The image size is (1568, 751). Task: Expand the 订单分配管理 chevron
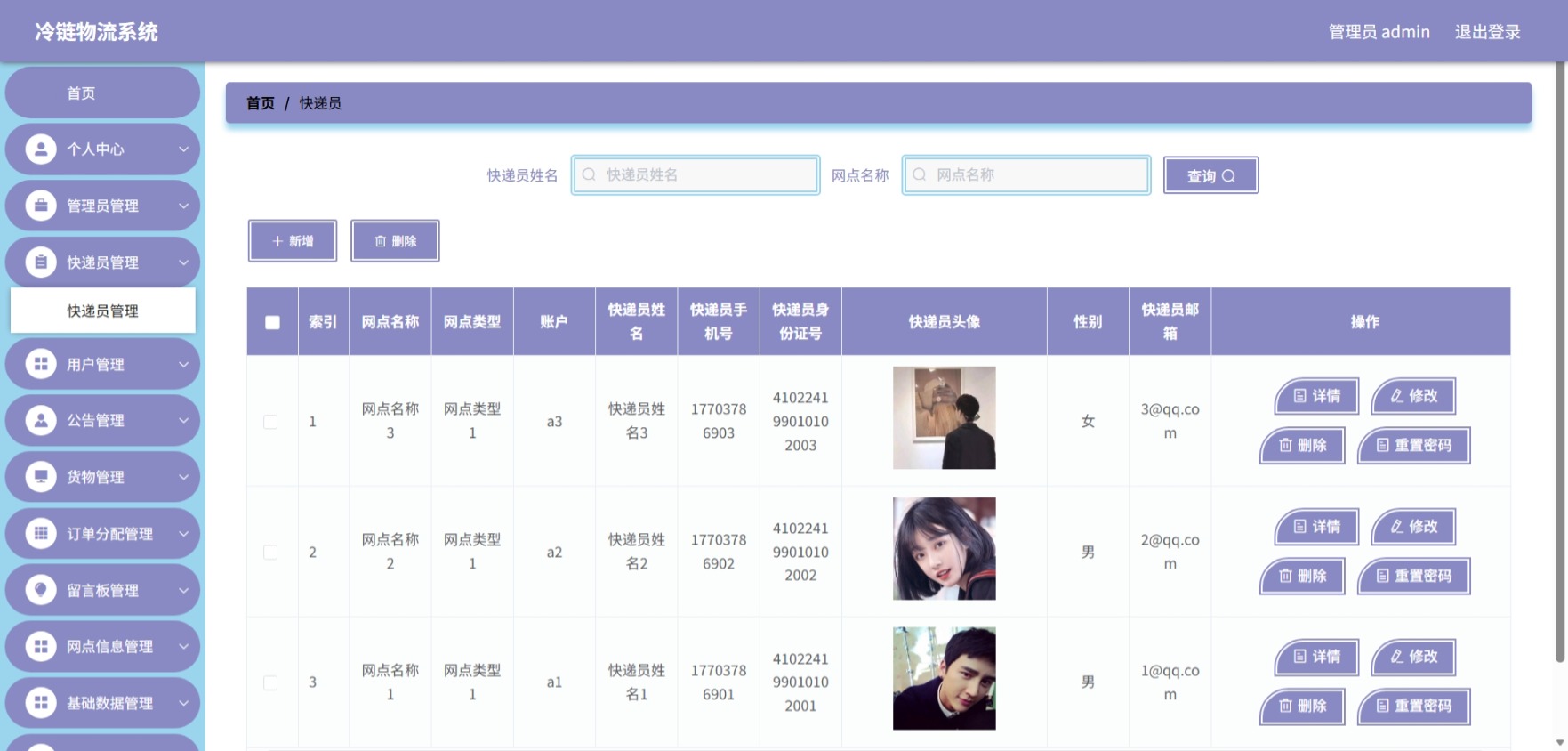click(x=183, y=534)
